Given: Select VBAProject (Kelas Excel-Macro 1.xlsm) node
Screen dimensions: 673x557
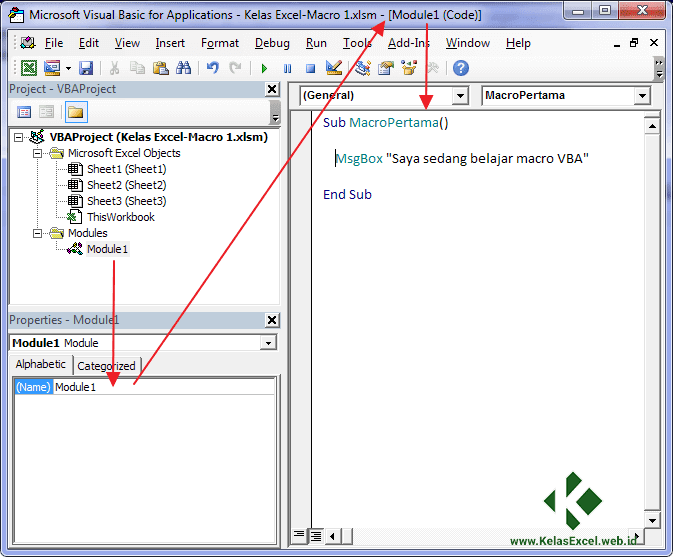Looking at the screenshot, I should (158, 137).
